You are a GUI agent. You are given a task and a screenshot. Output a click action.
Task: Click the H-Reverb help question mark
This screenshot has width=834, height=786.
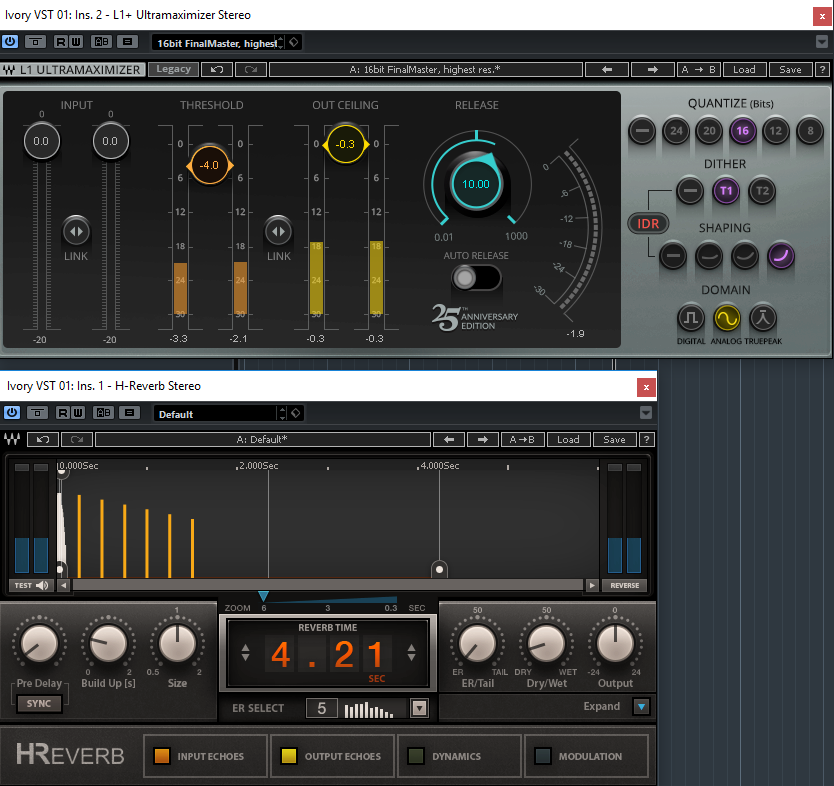pyautogui.click(x=647, y=439)
